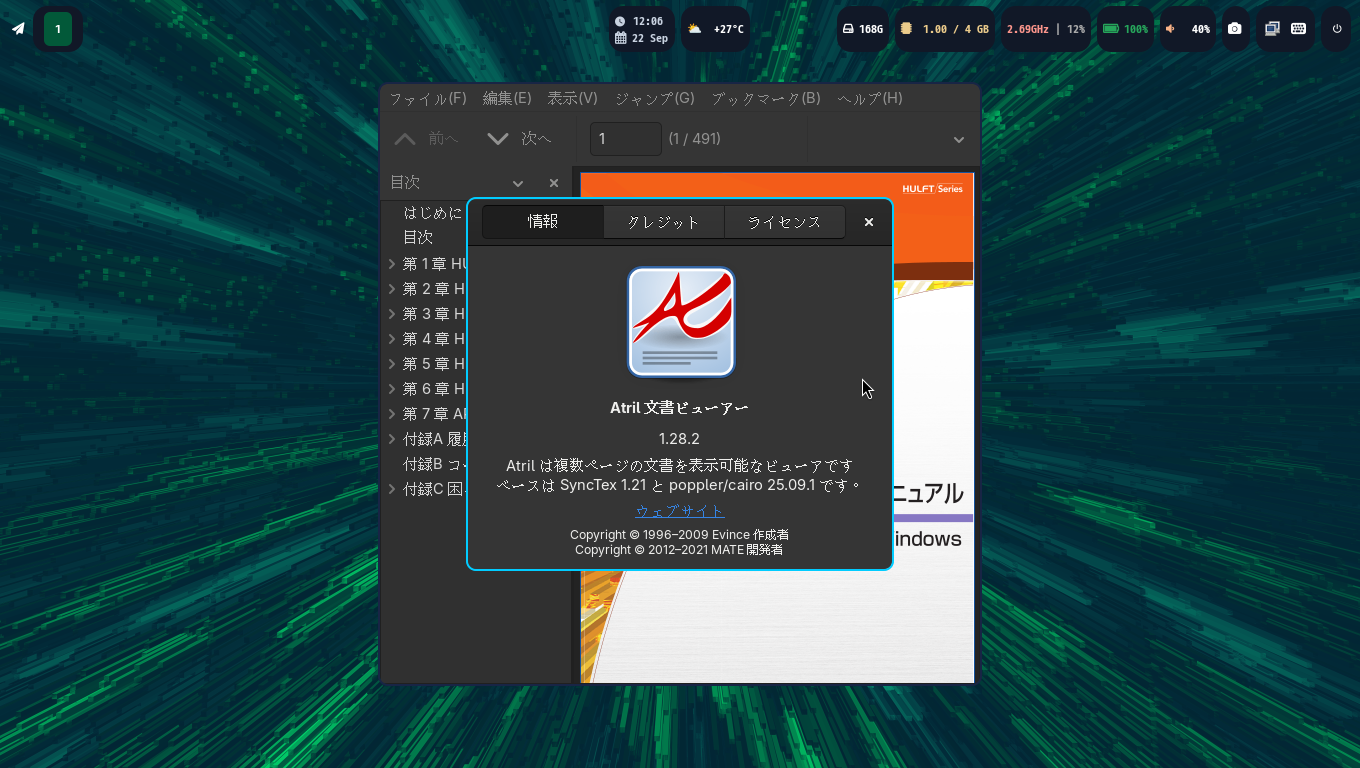Switch to workspace 1
The height and width of the screenshot is (768, 1360).
58,29
